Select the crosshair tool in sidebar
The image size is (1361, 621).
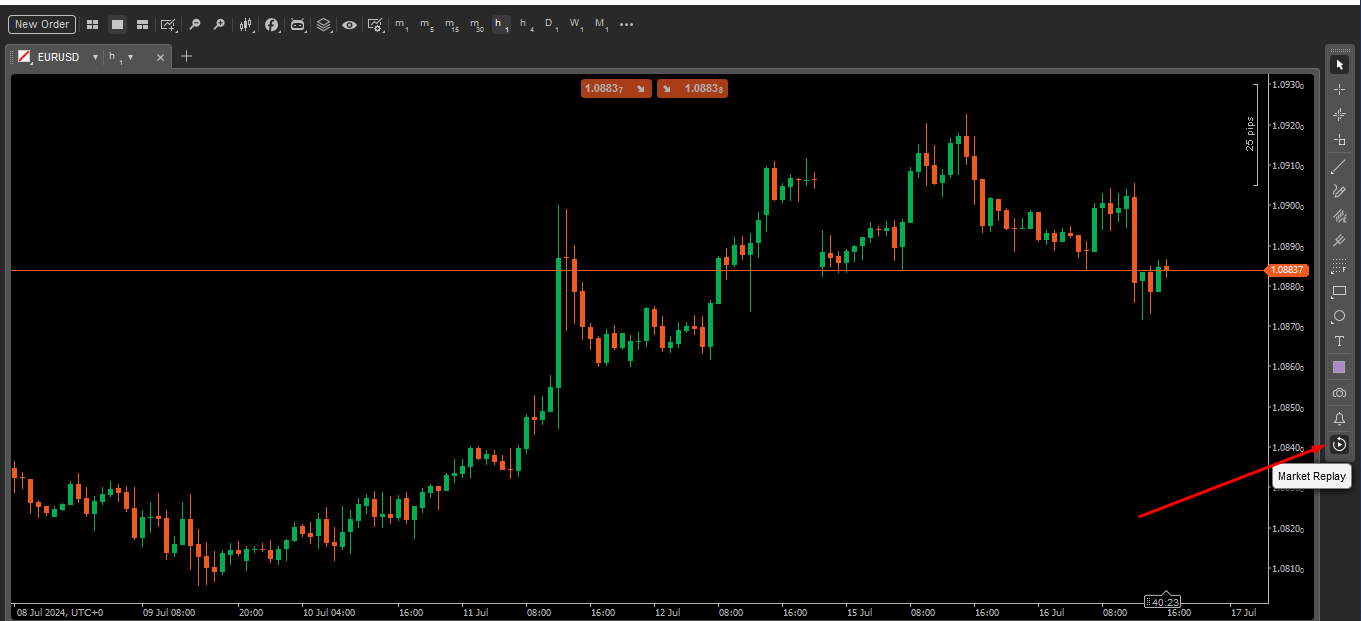(1339, 88)
